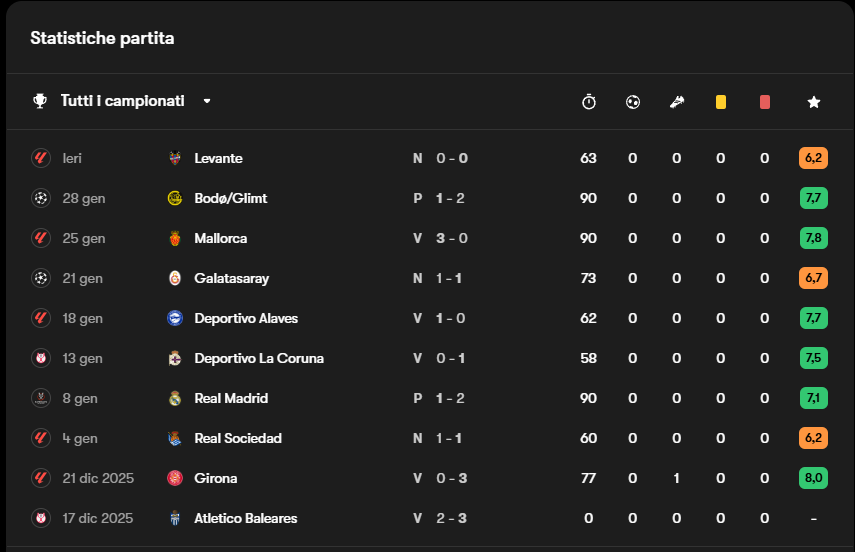Image resolution: width=855 pixels, height=552 pixels.
Task: Click the yellow card column icon
Action: click(720, 102)
